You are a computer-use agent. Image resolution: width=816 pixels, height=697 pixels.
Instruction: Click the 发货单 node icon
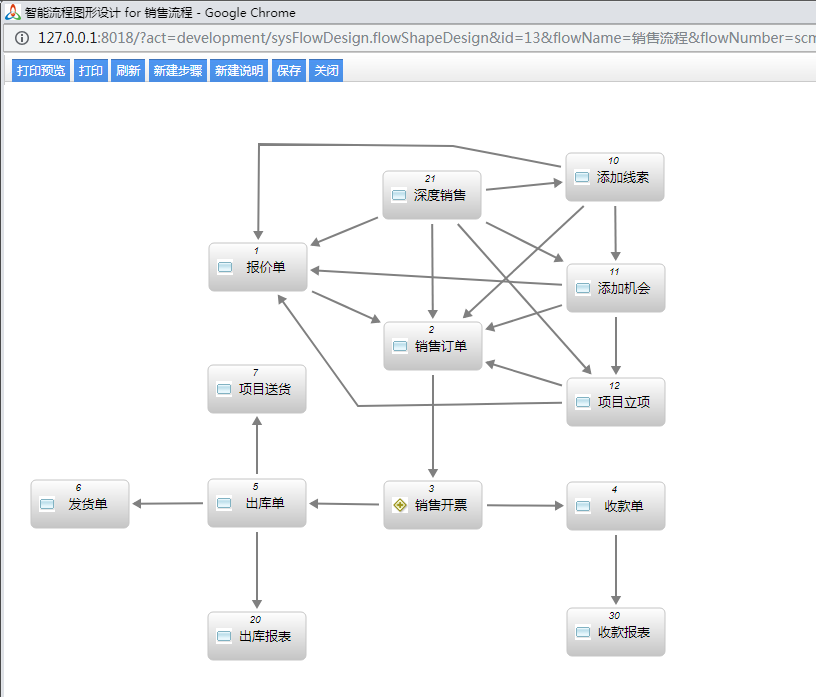[47, 505]
